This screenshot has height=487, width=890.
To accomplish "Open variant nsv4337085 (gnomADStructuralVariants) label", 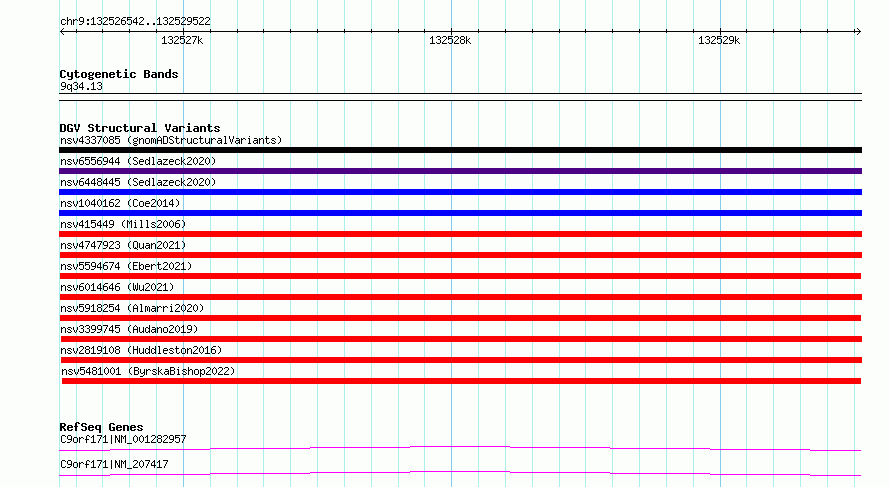I will coord(171,140).
